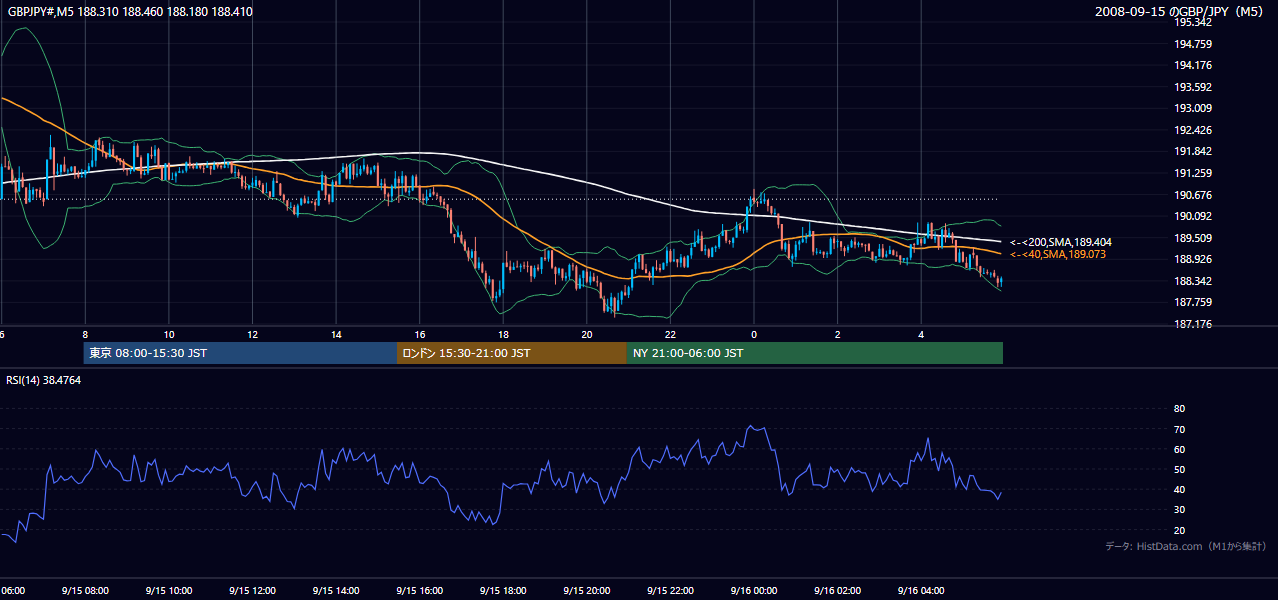The width and height of the screenshot is (1278, 600).
Task: Click the bottom time label 9/16 00:00
Action: click(x=754, y=591)
